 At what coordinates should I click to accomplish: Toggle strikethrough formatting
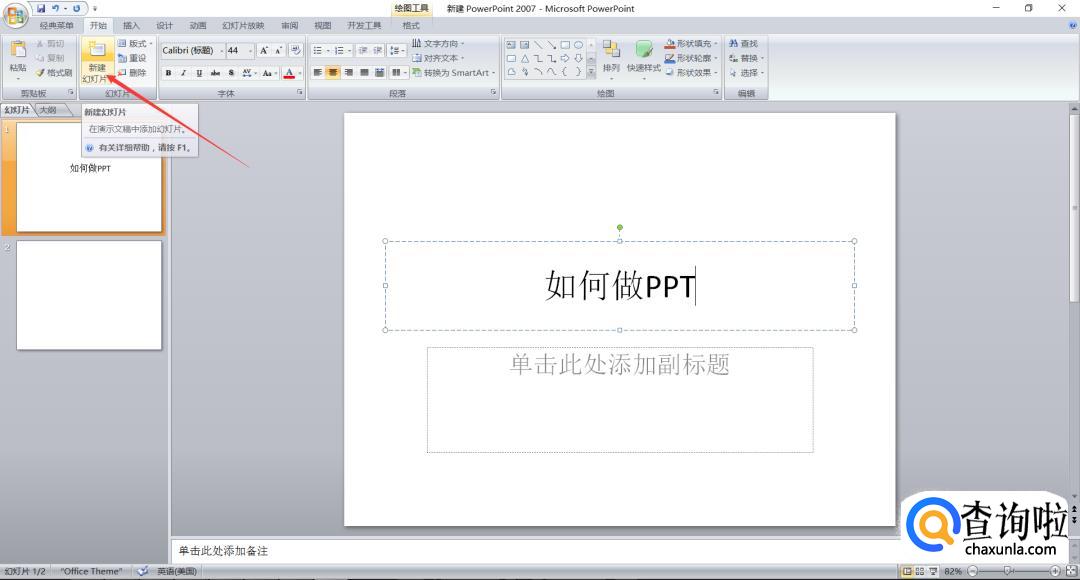point(215,73)
